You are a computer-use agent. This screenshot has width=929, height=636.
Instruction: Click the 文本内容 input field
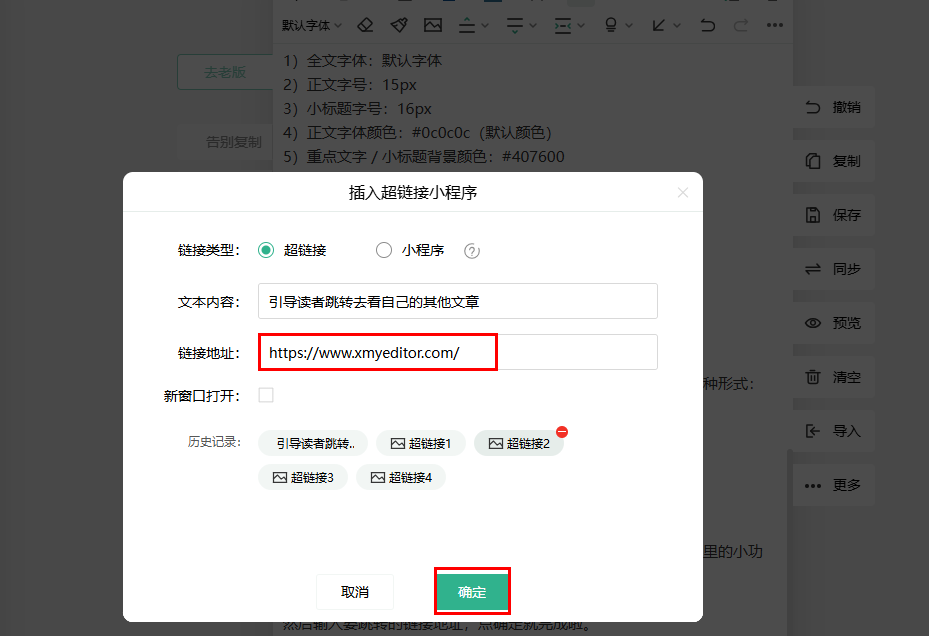(x=457, y=301)
